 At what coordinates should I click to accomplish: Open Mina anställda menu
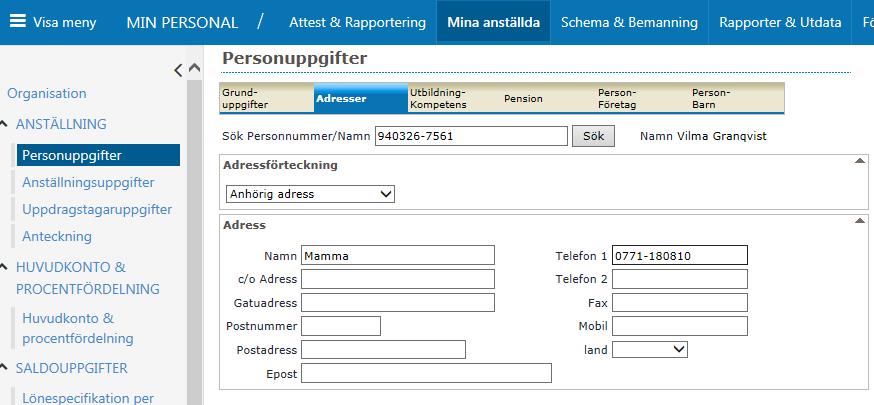(493, 22)
